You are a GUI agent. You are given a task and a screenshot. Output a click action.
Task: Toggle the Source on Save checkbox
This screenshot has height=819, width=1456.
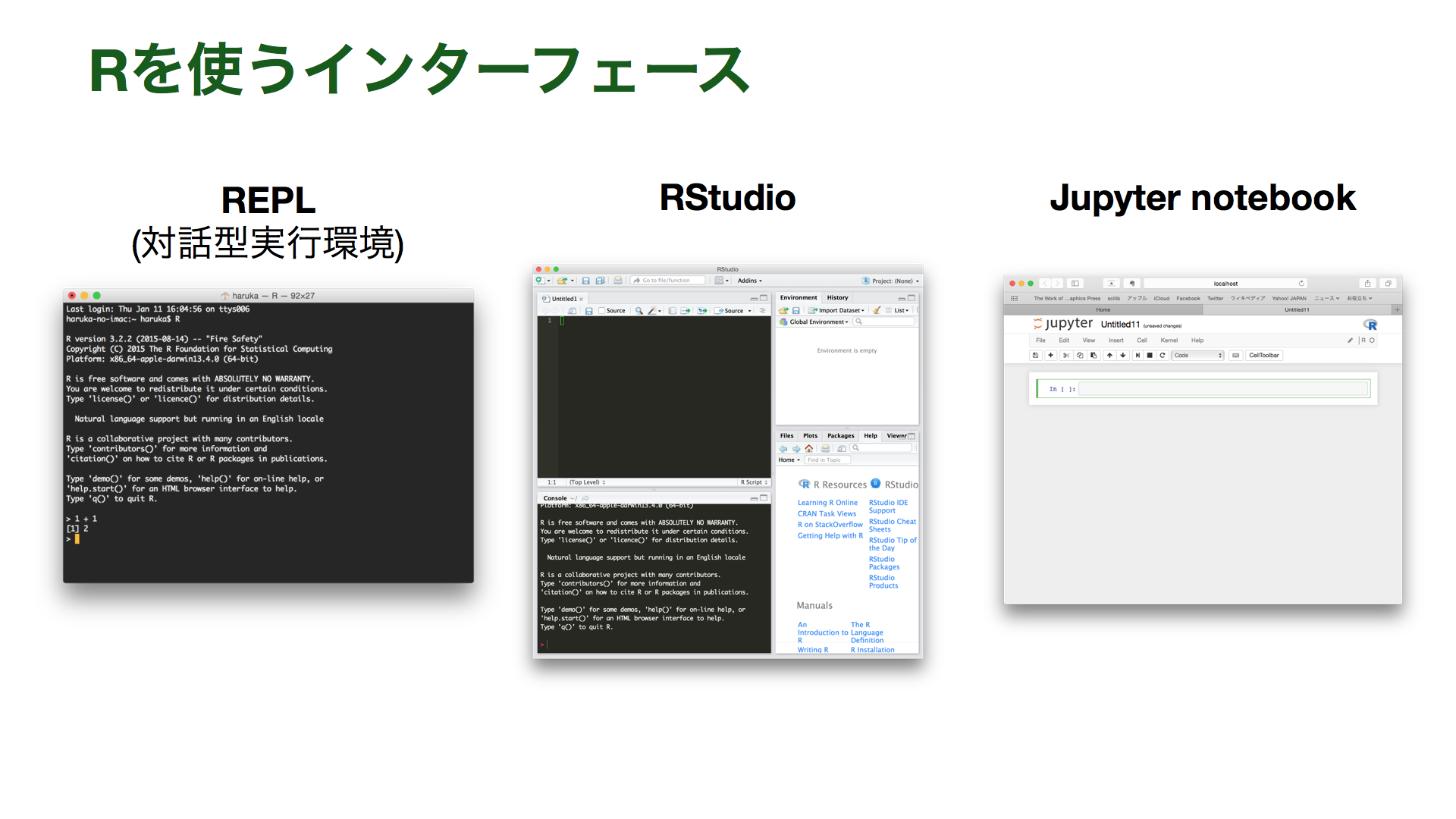pyautogui.click(x=601, y=311)
